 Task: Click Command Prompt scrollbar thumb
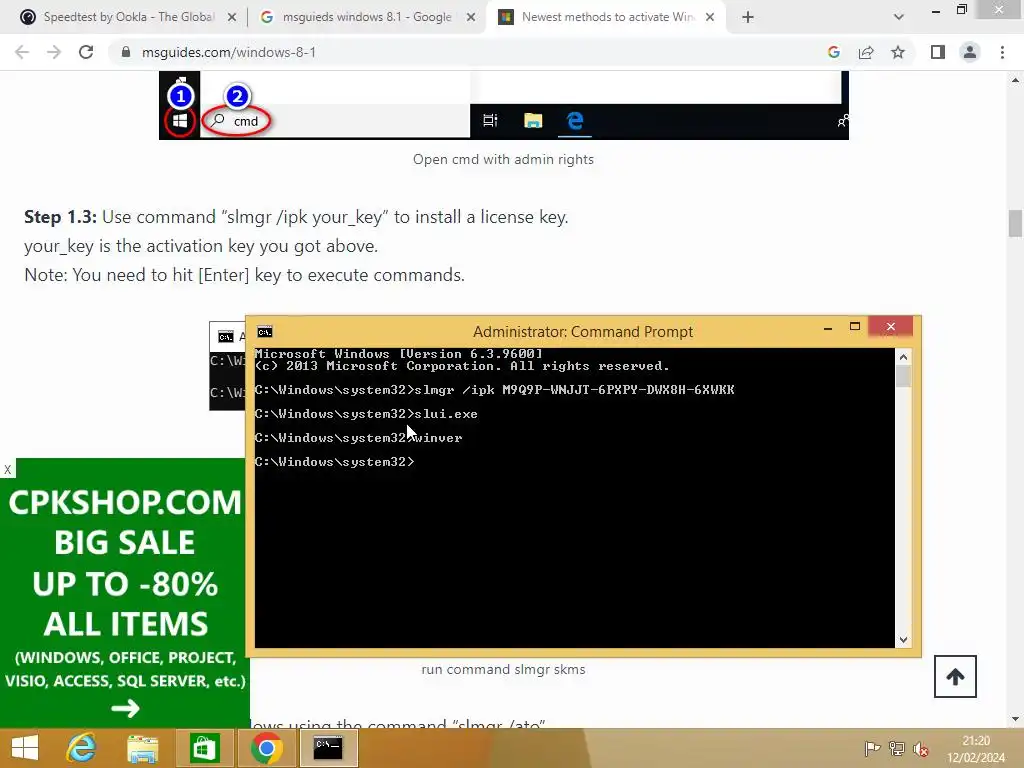click(903, 376)
